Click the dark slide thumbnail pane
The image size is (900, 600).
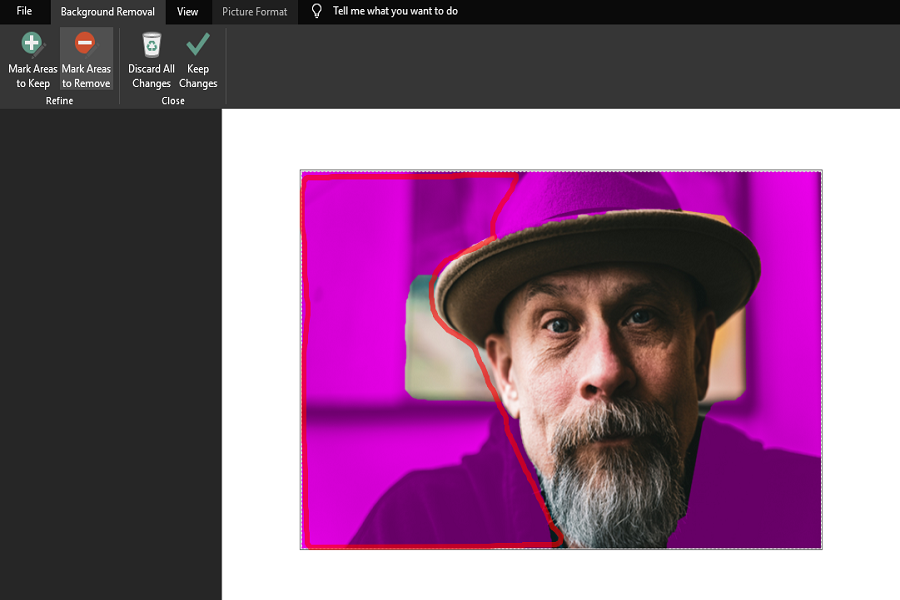click(x=110, y=350)
